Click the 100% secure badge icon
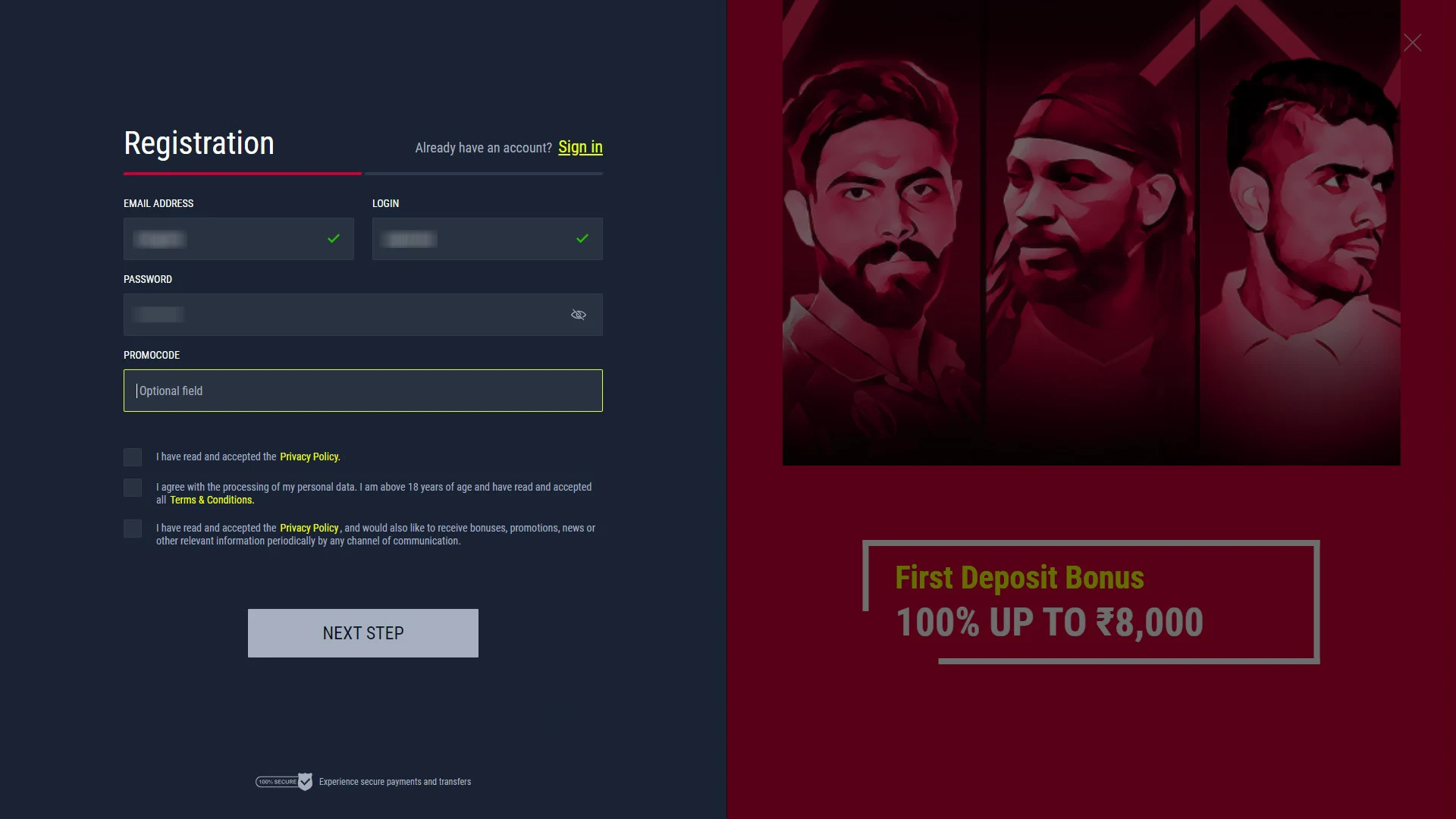Image resolution: width=1456 pixels, height=819 pixels. point(284,782)
